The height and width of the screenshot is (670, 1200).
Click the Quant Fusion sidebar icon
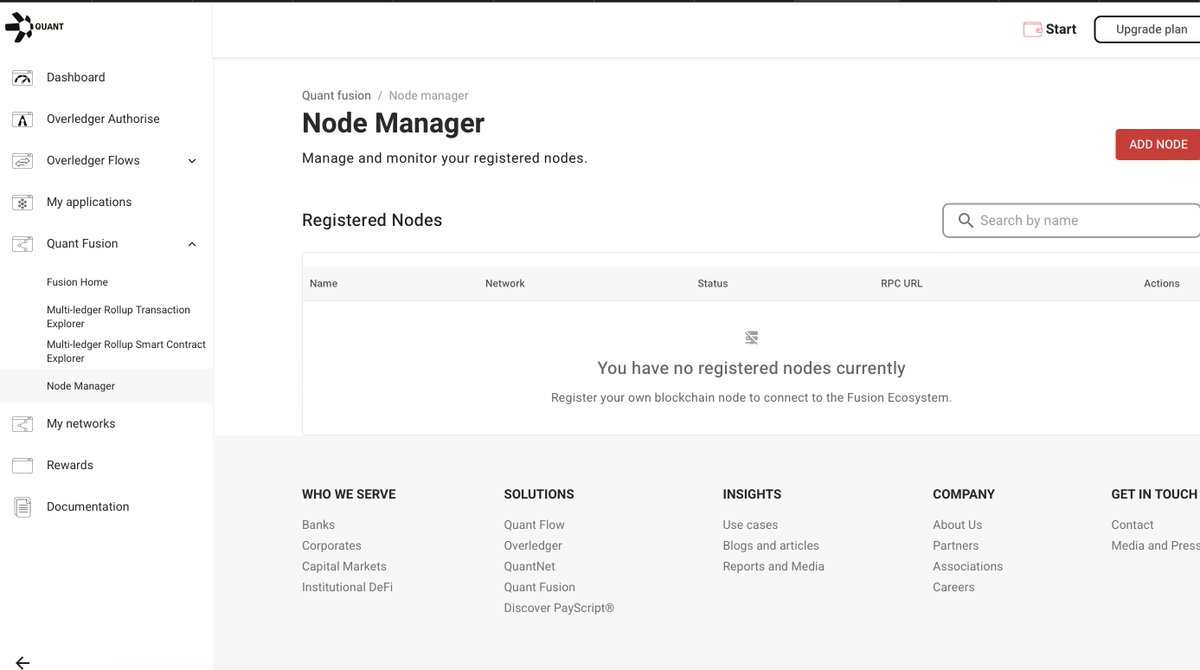pyautogui.click(x=22, y=244)
